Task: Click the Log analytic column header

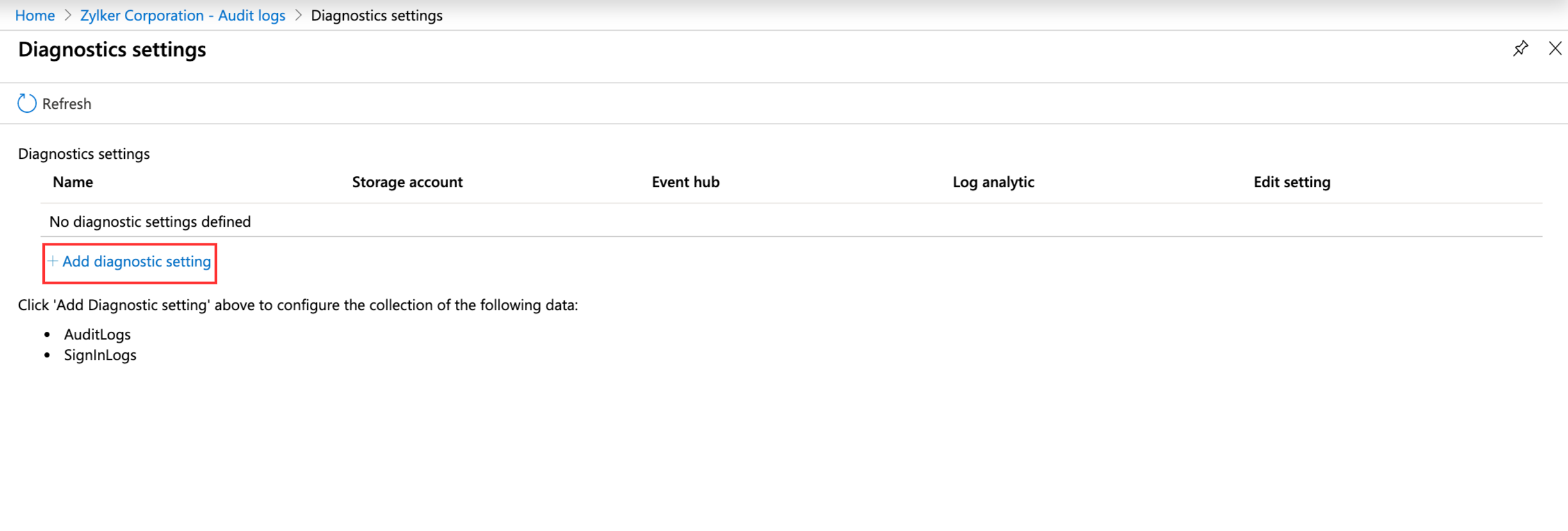Action: click(x=992, y=182)
